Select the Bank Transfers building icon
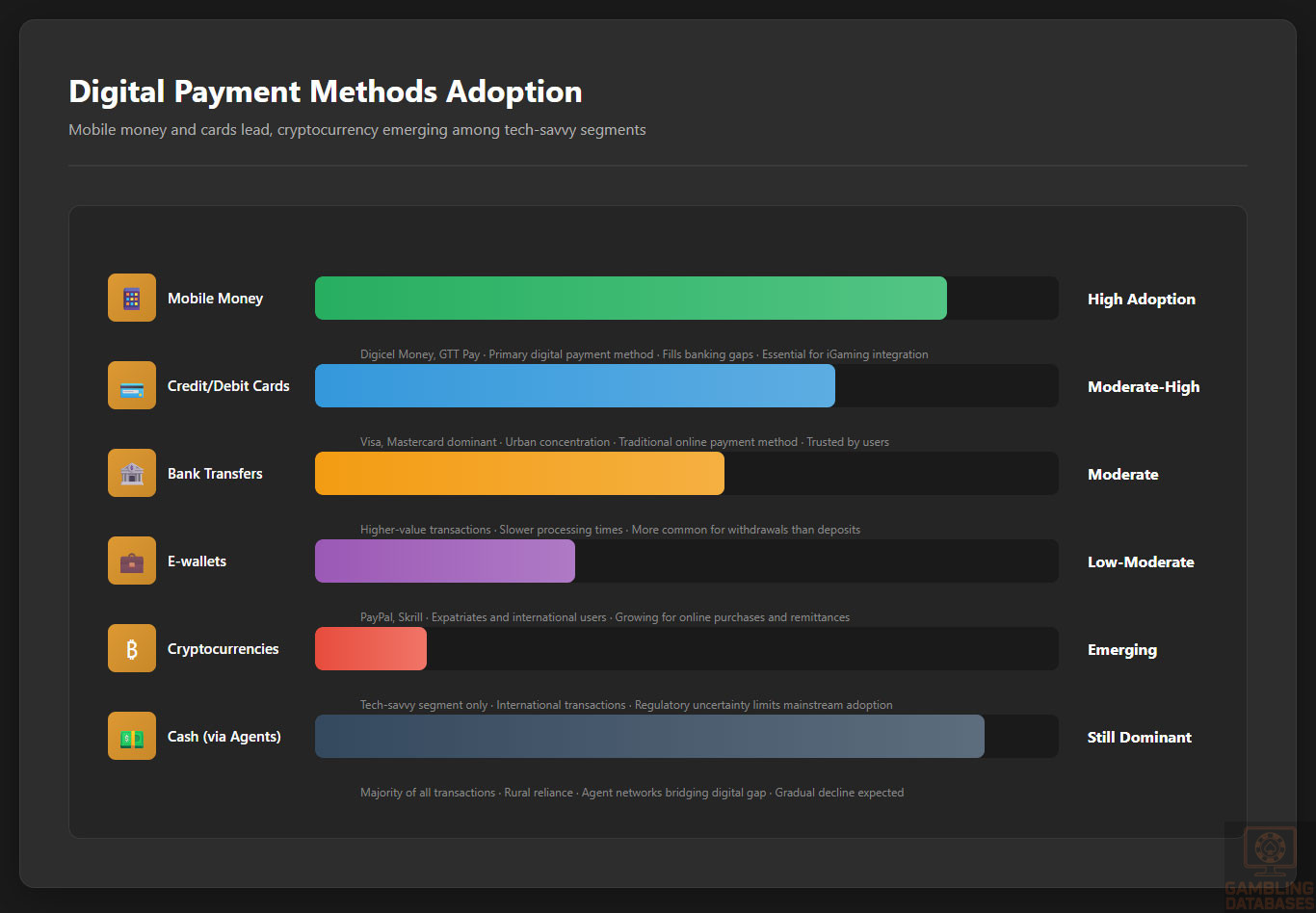 pos(132,474)
